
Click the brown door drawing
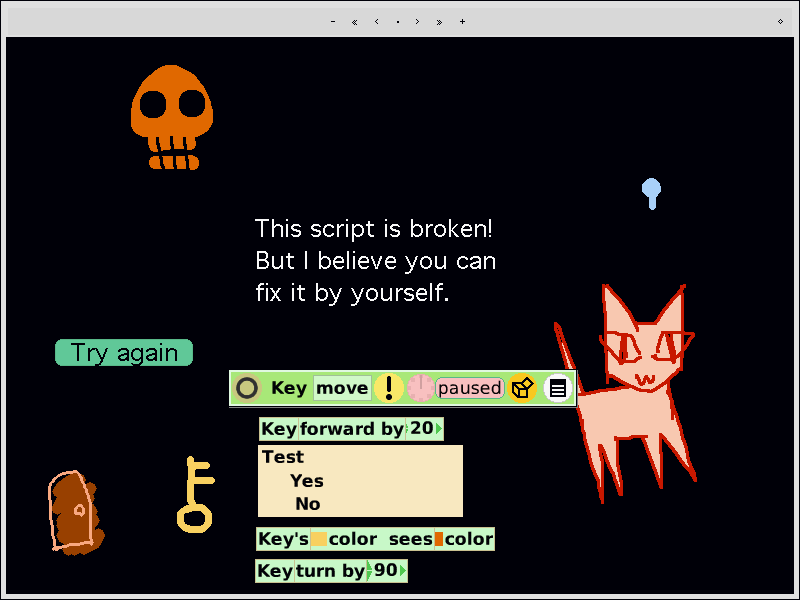pos(76,512)
